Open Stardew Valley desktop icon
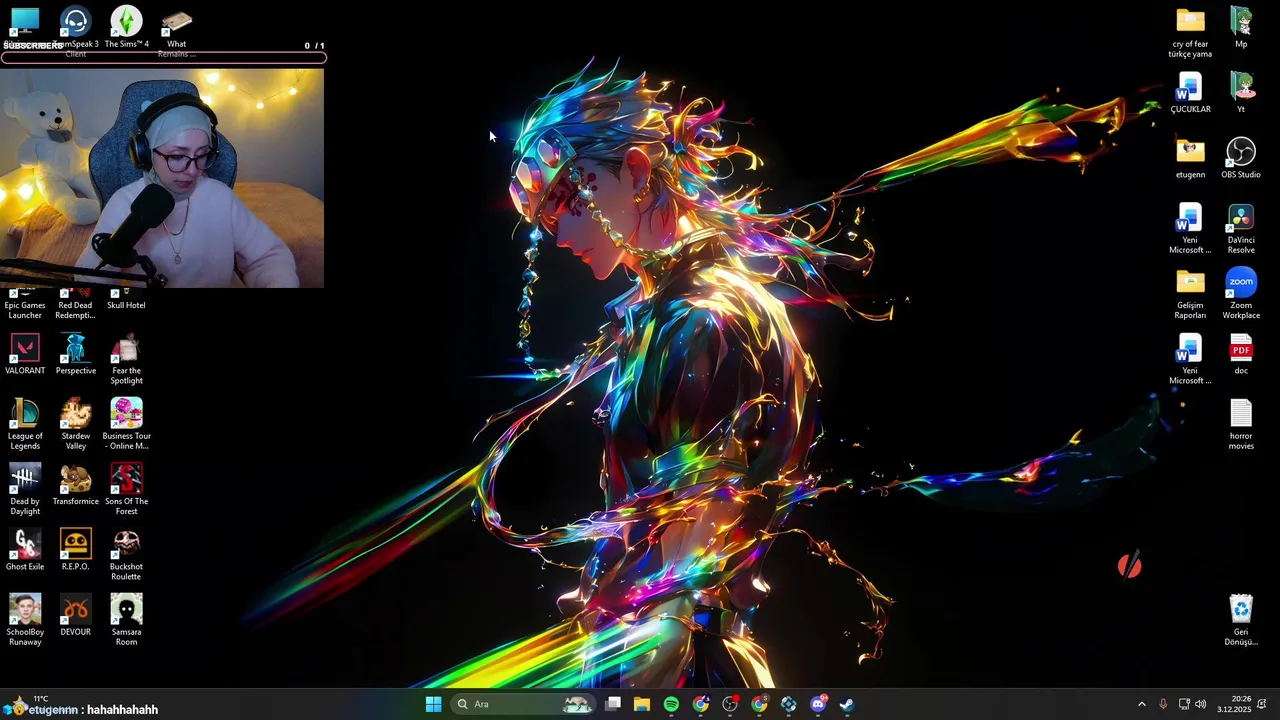1280x720 pixels. click(76, 414)
